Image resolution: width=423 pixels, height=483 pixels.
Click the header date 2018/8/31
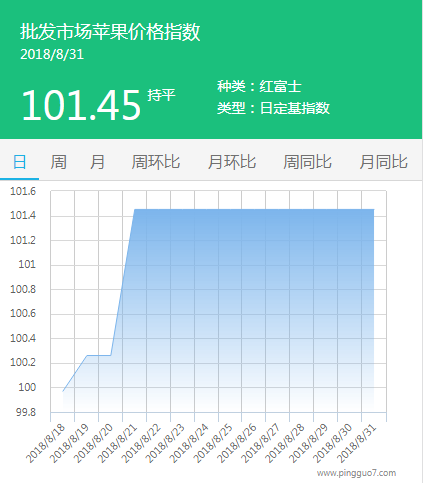tap(52, 55)
